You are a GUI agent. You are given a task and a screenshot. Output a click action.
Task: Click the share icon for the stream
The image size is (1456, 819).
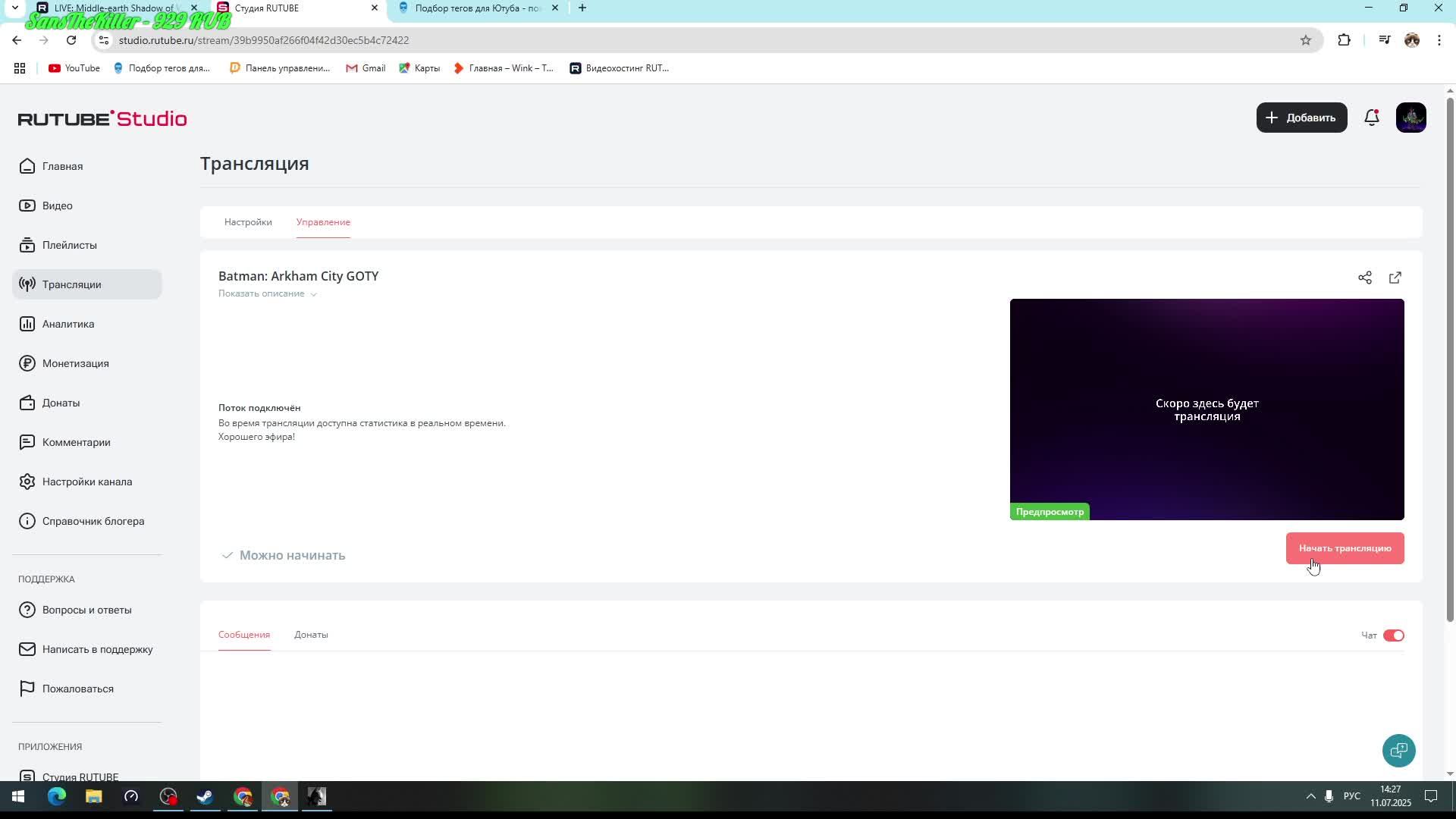point(1365,278)
